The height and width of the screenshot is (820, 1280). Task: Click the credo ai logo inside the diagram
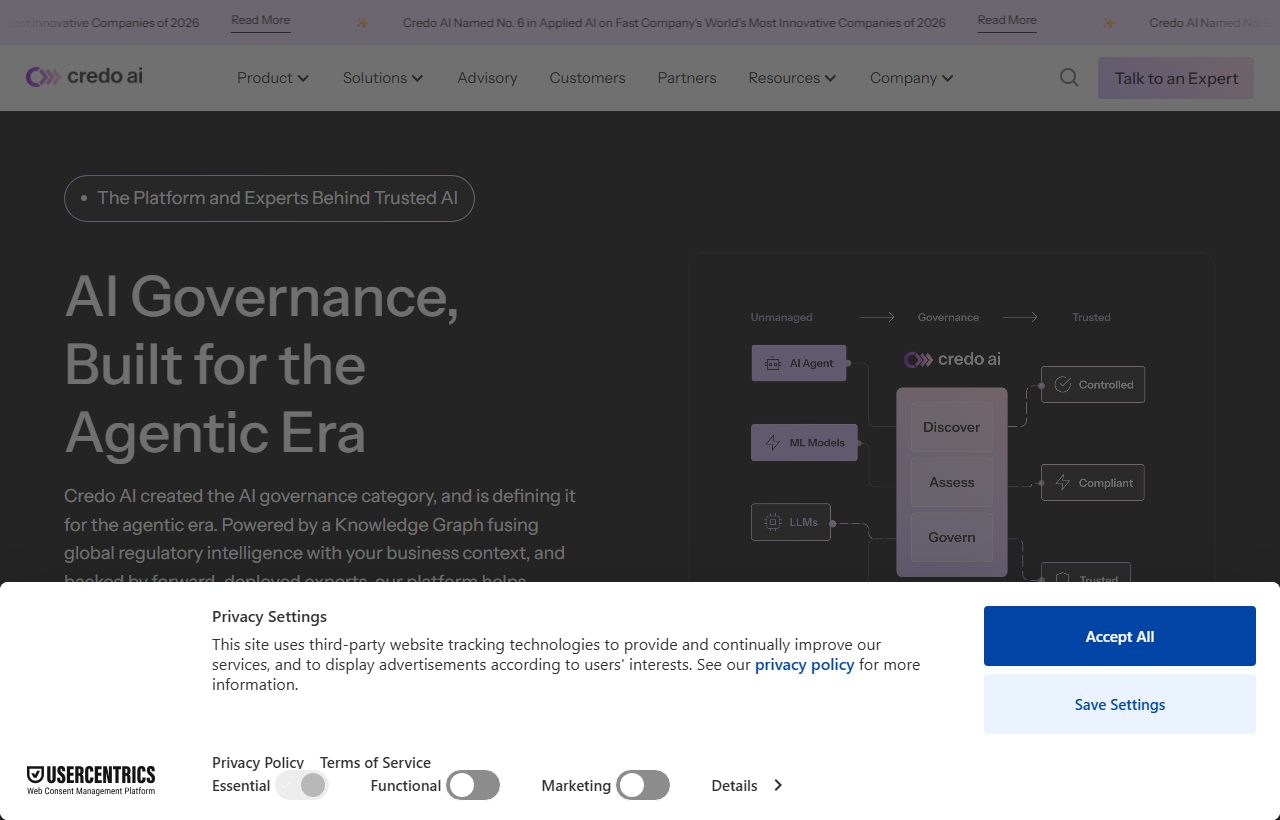pos(952,360)
